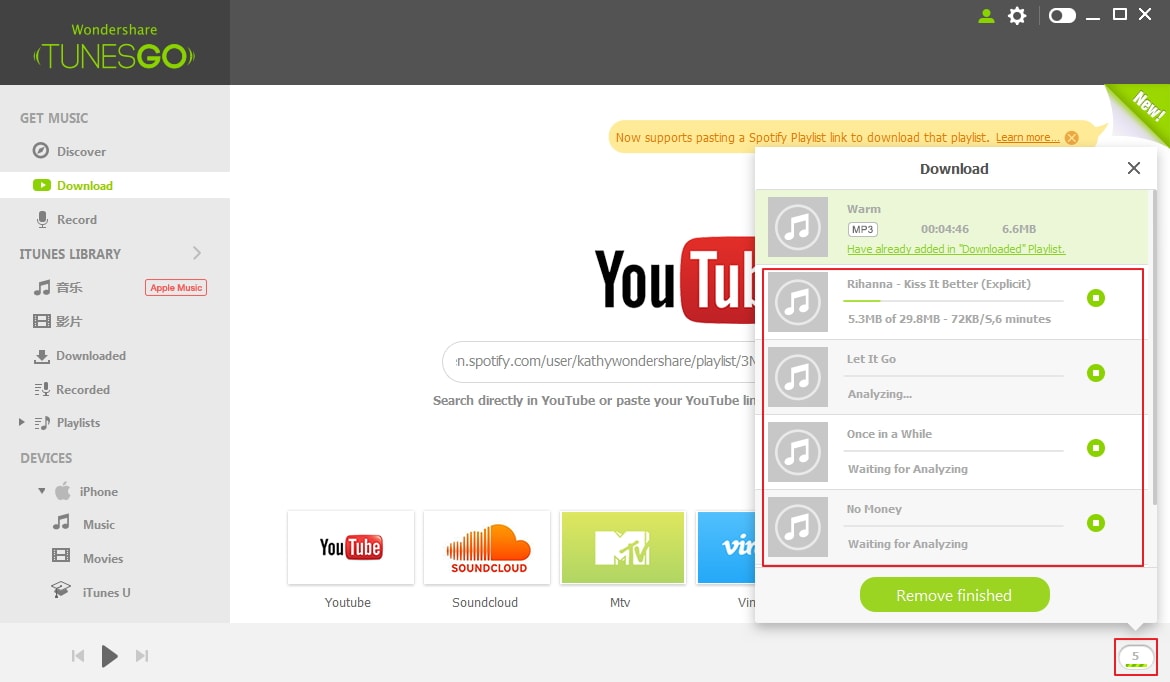Play the current track
Viewport: 1170px width, 682px height.
(110, 656)
